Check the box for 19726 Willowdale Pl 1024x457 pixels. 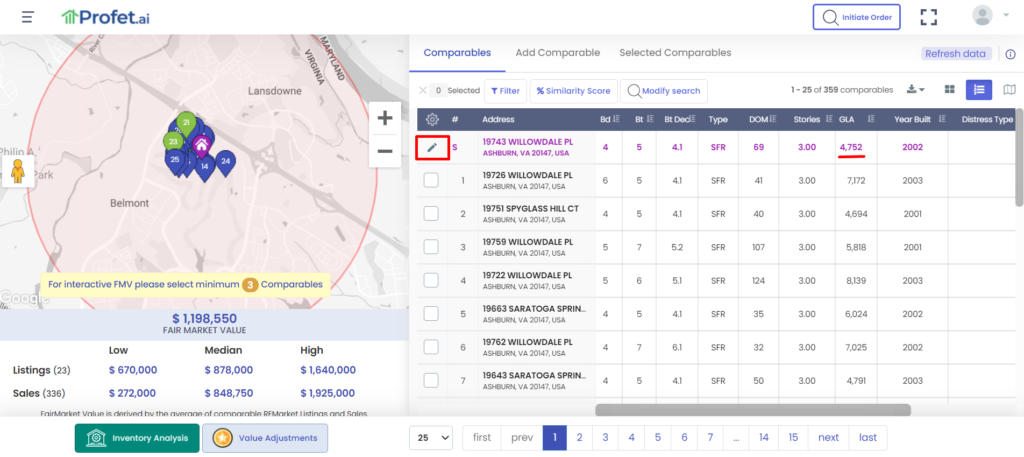431,180
